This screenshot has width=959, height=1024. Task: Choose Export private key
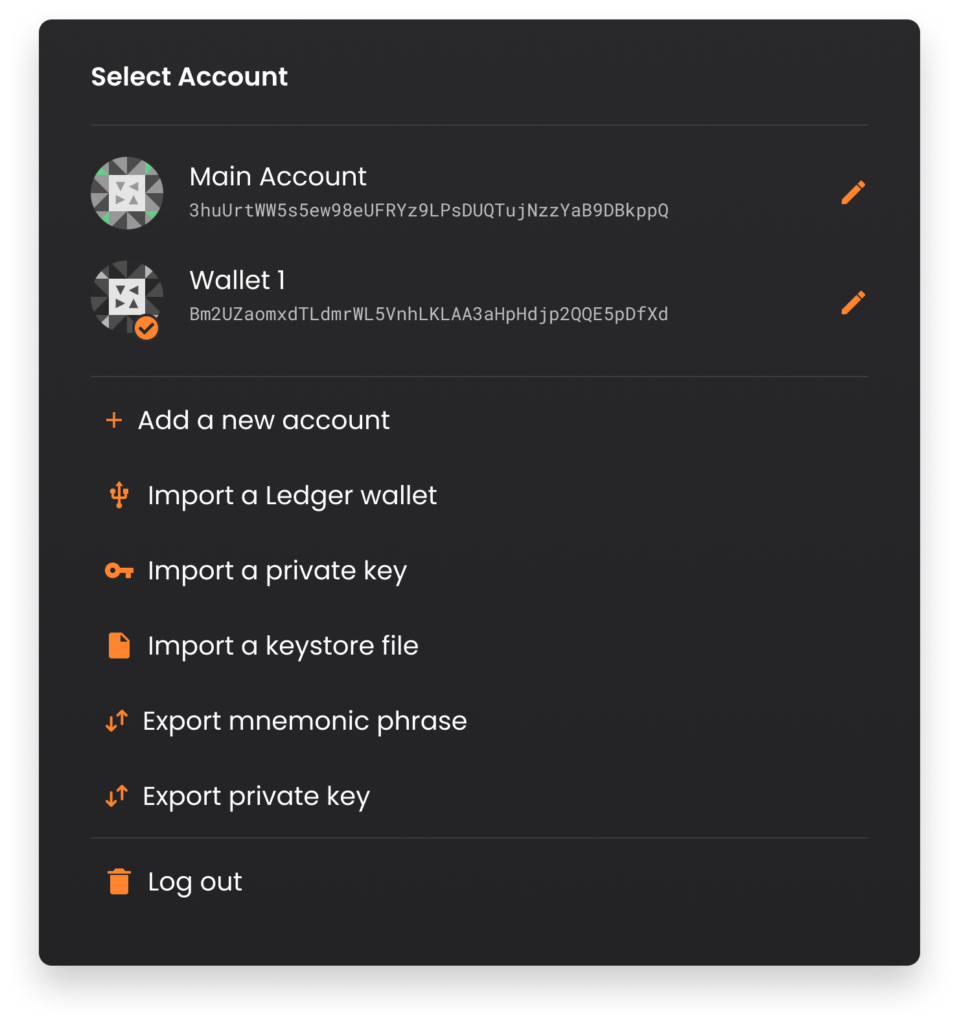coord(256,797)
